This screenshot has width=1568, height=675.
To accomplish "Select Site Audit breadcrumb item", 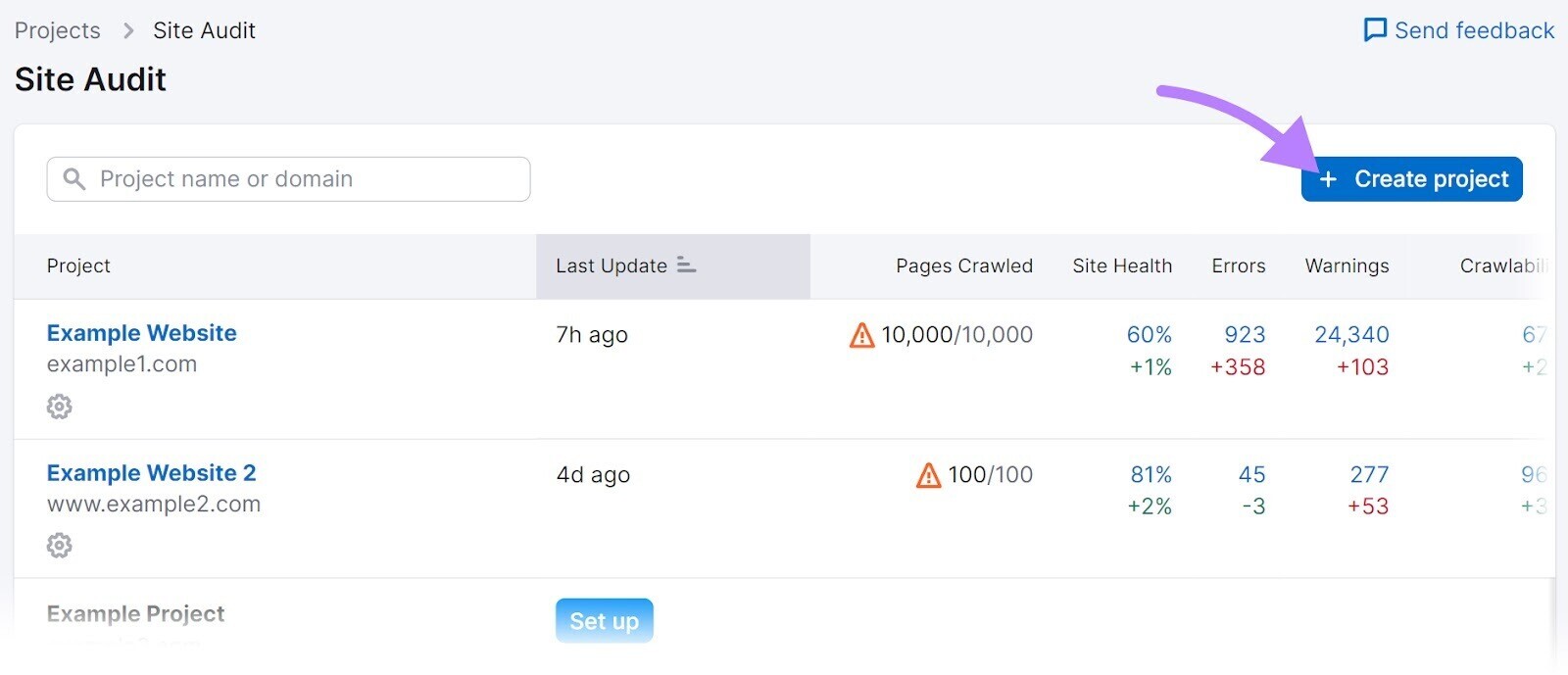I will point(204,31).
